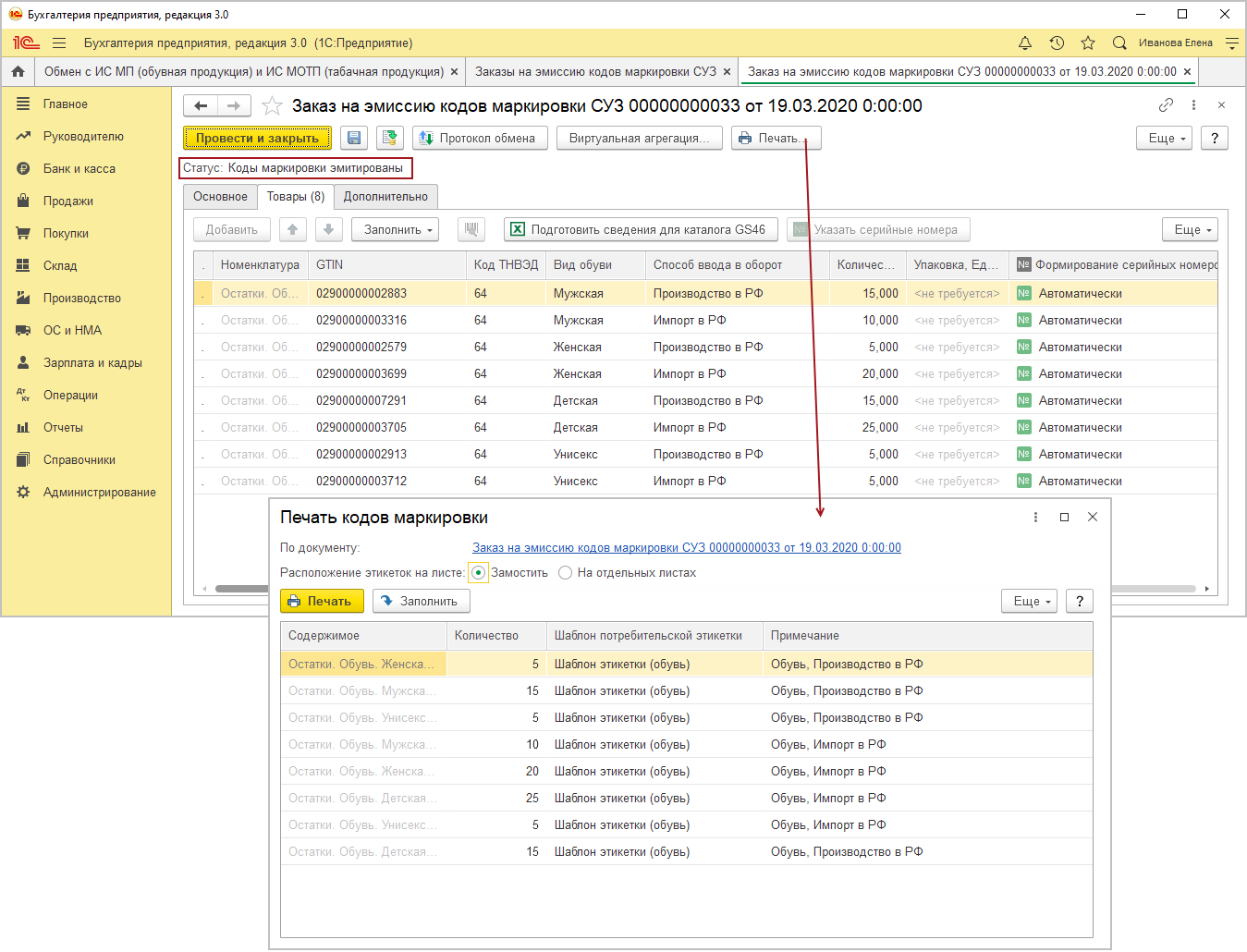The height and width of the screenshot is (952, 1247).
Task: Click Шаблон потребительской этикетки column header
Action: (x=654, y=636)
